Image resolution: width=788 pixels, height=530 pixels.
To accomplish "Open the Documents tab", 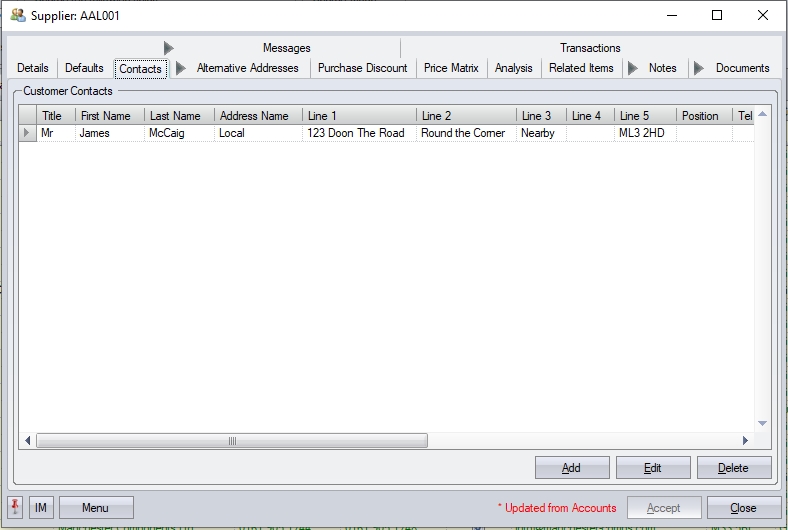I will coord(743,68).
